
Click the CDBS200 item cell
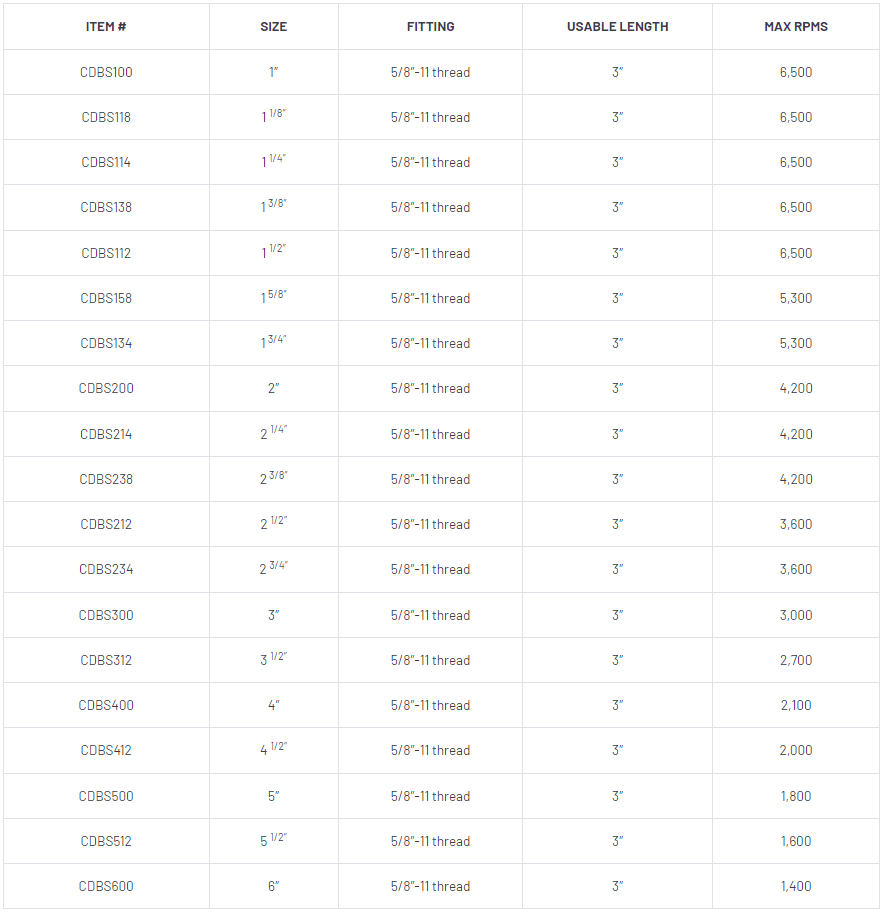[106, 388]
